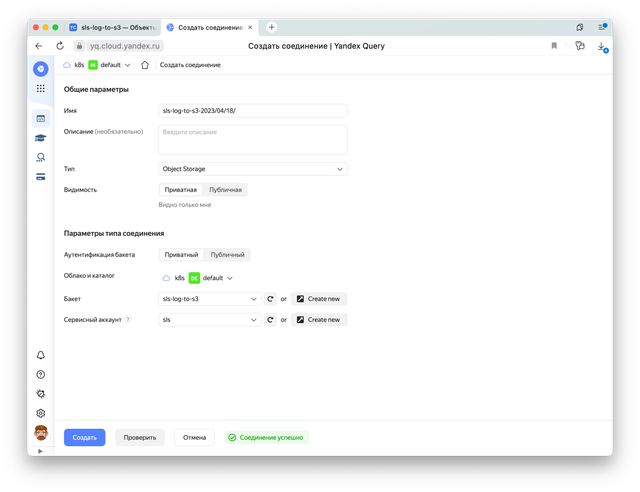
Task: Click the Проверить button
Action: tap(140, 437)
